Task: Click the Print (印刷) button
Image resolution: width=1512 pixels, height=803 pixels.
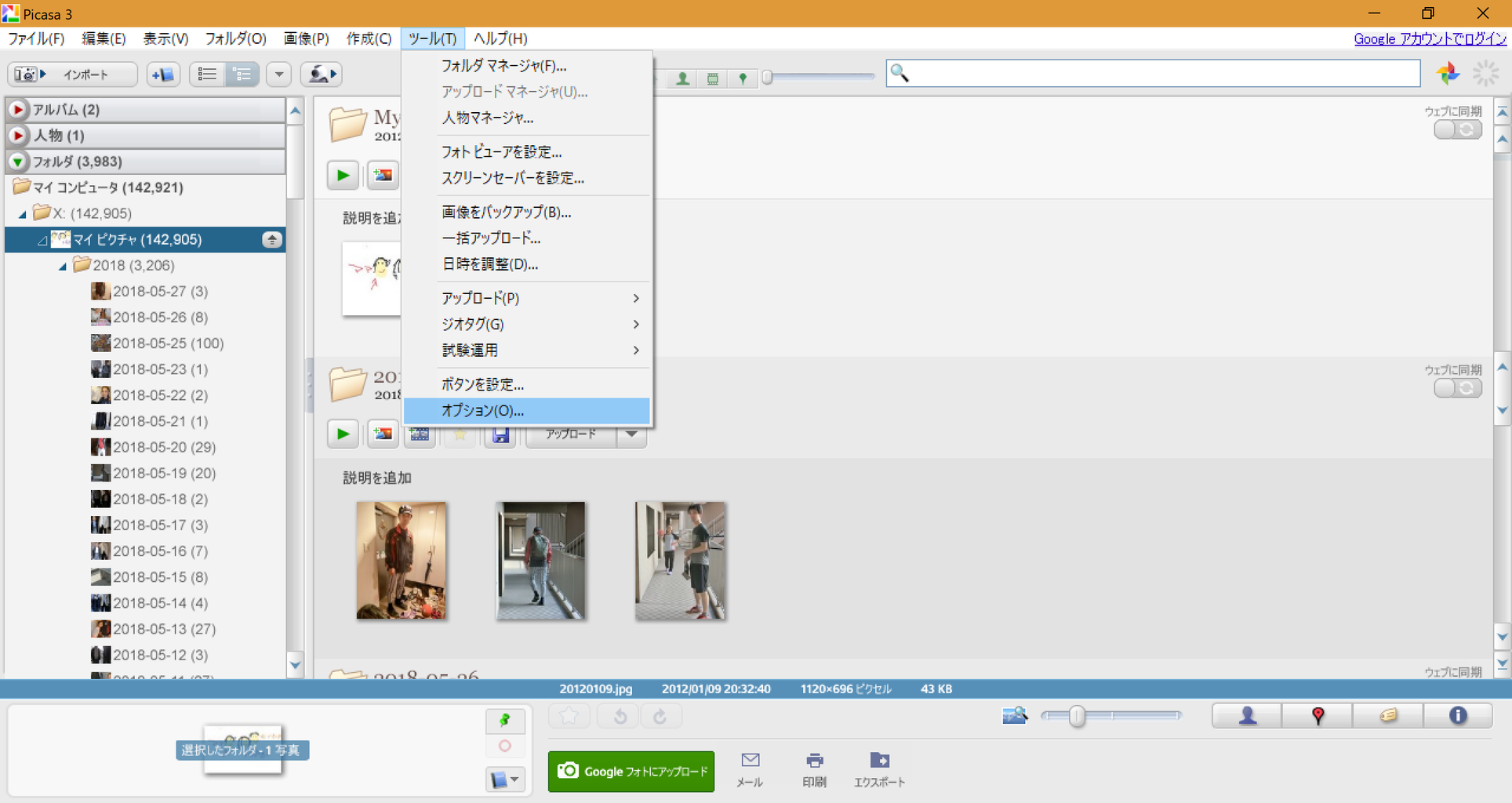Action: click(x=814, y=770)
